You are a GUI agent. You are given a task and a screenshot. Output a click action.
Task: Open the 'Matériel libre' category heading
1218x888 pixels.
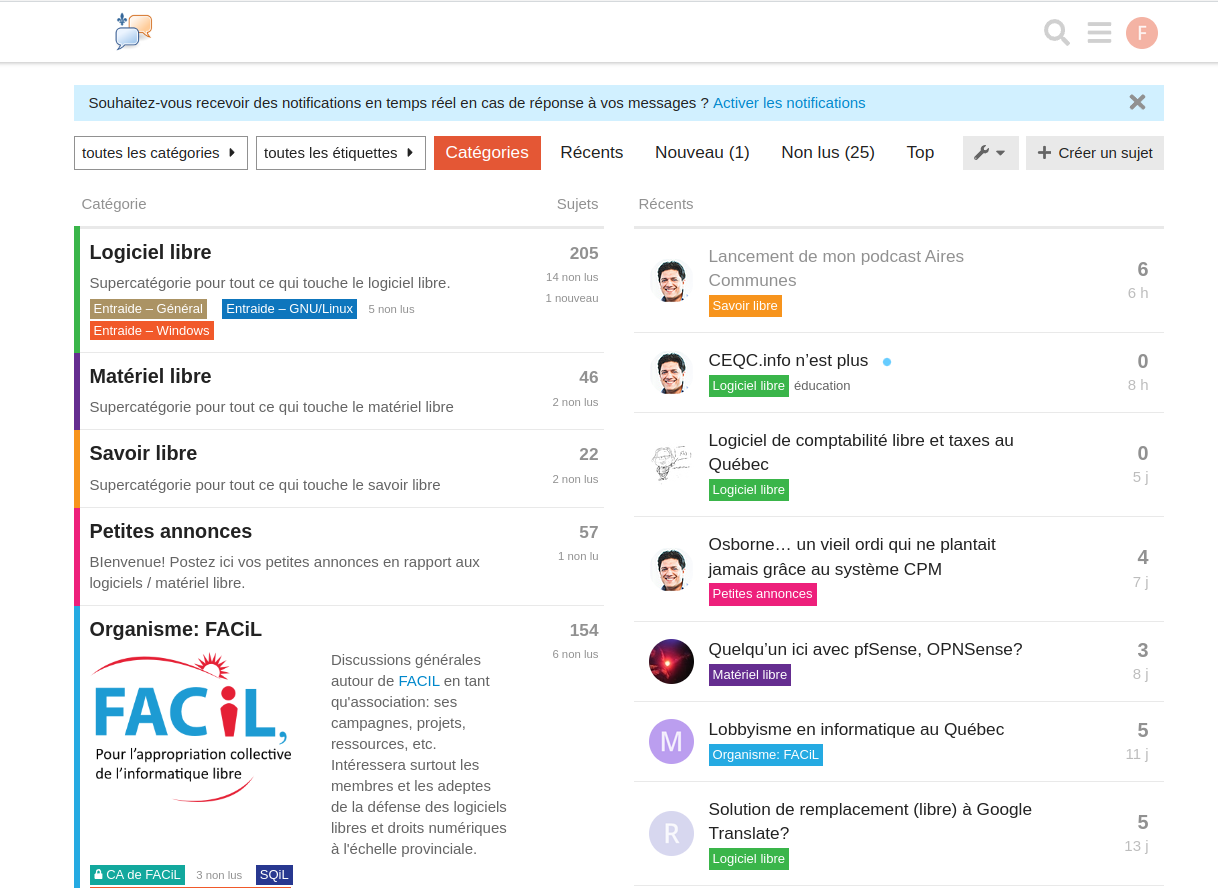151,376
